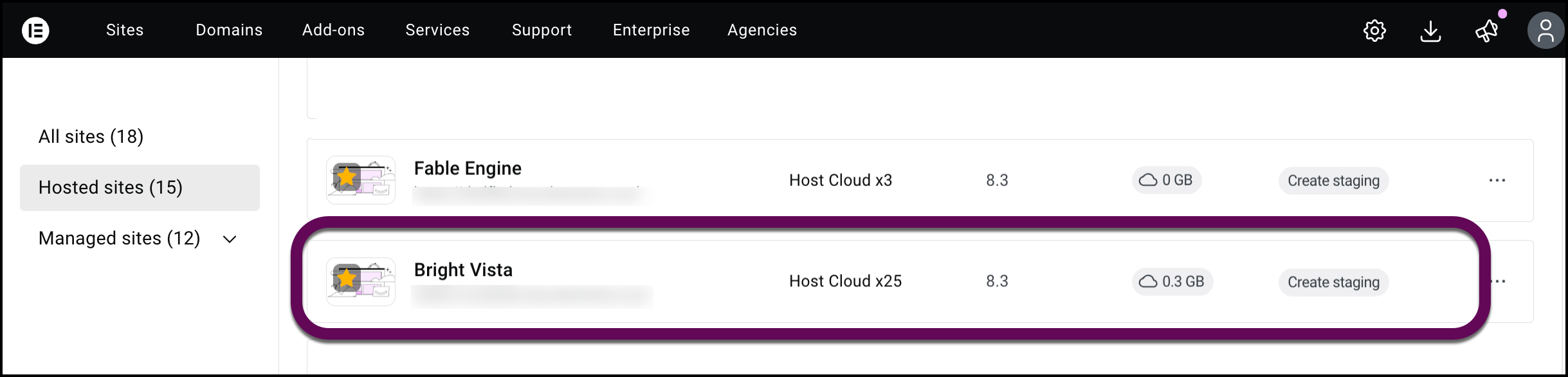Open the user account avatar
Screen dimensions: 1568x377
click(1545, 30)
